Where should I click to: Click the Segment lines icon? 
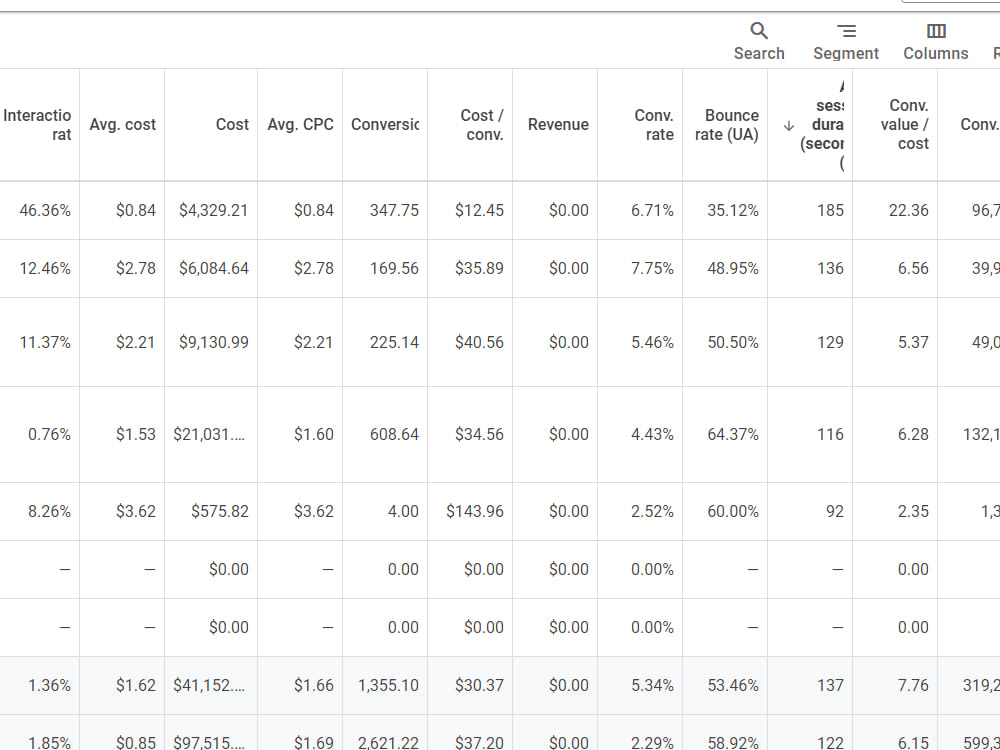[x=846, y=31]
